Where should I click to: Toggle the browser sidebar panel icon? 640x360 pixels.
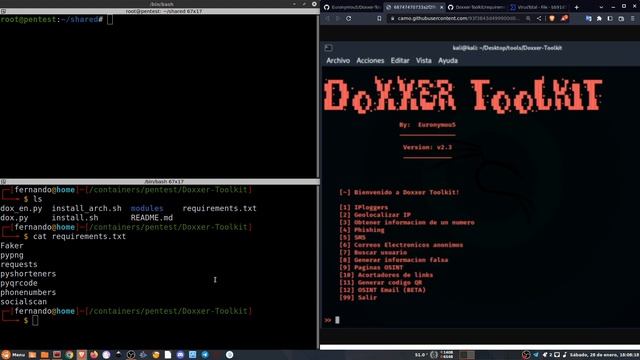point(610,18)
